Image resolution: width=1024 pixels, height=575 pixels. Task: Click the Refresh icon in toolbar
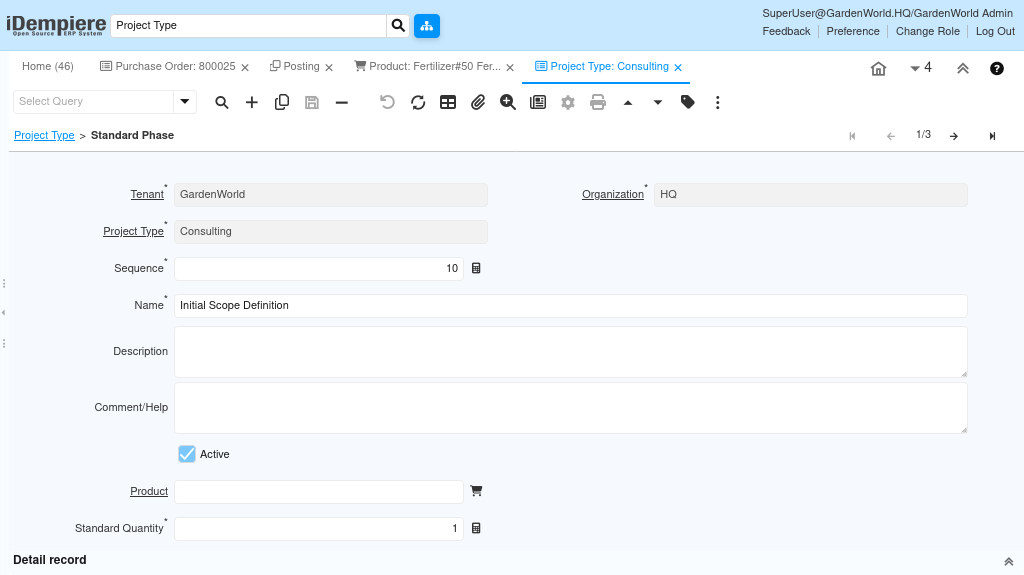point(418,102)
